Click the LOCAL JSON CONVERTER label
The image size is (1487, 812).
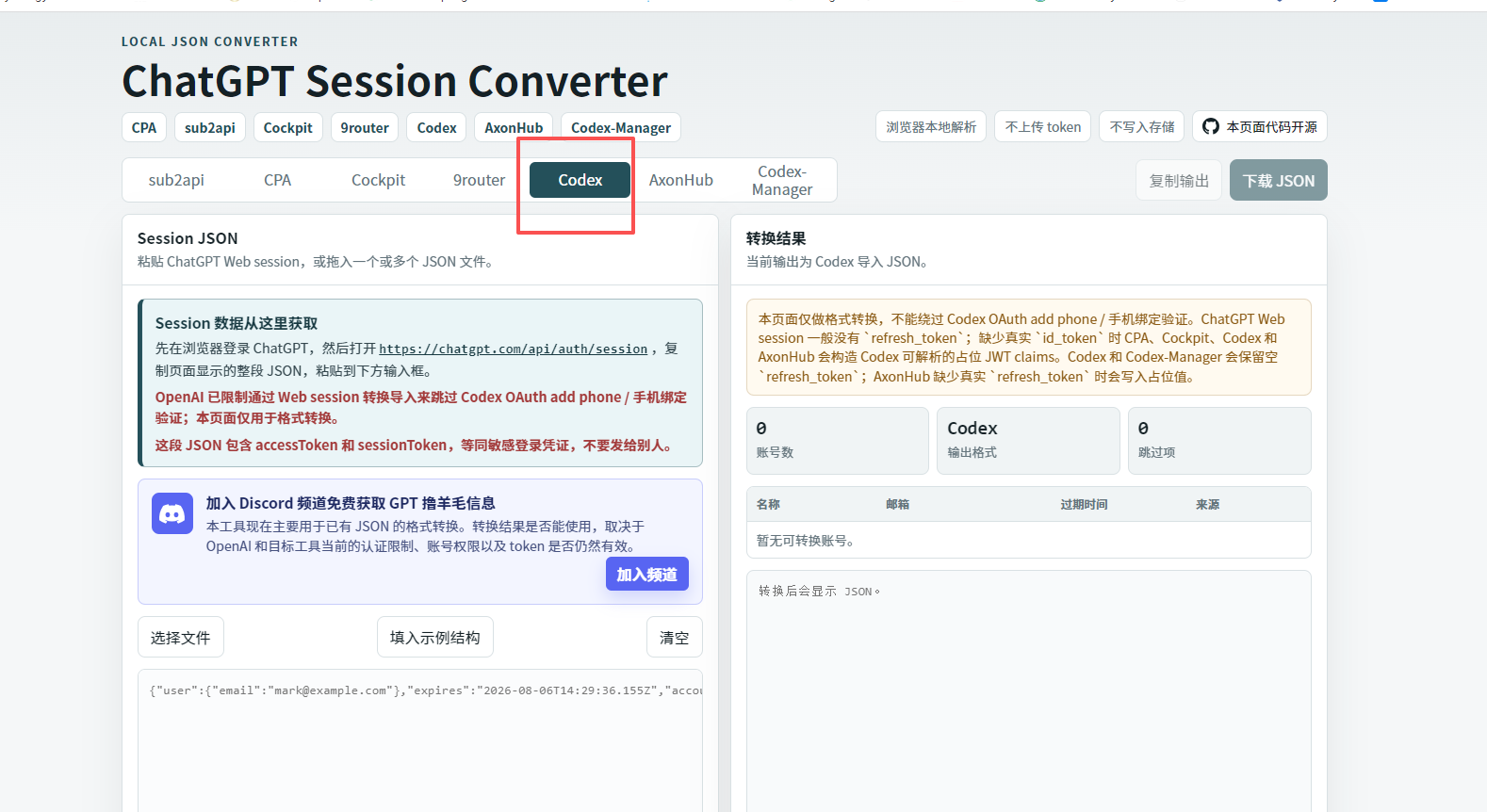(210, 41)
